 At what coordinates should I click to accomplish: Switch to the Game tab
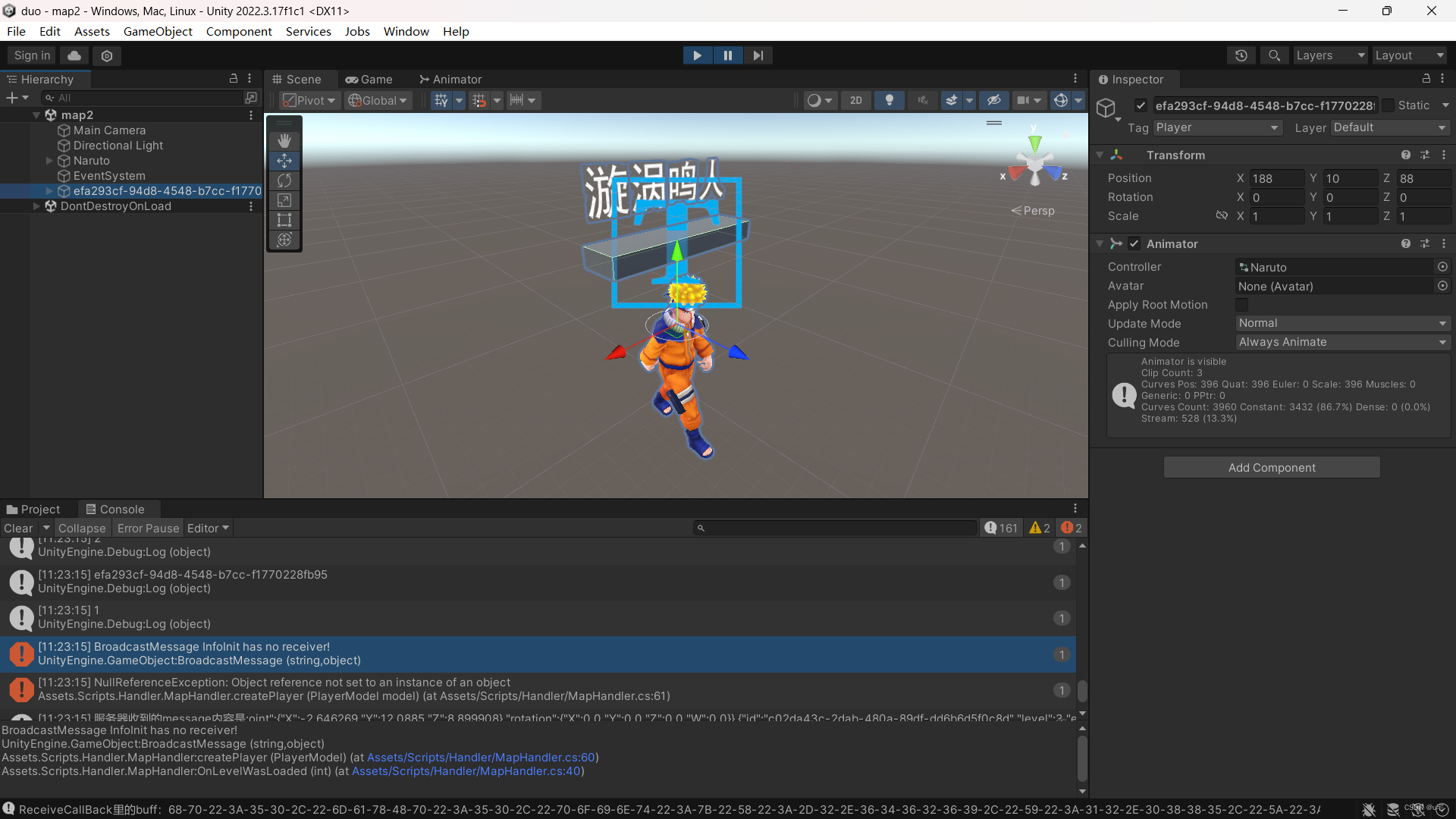[369, 80]
